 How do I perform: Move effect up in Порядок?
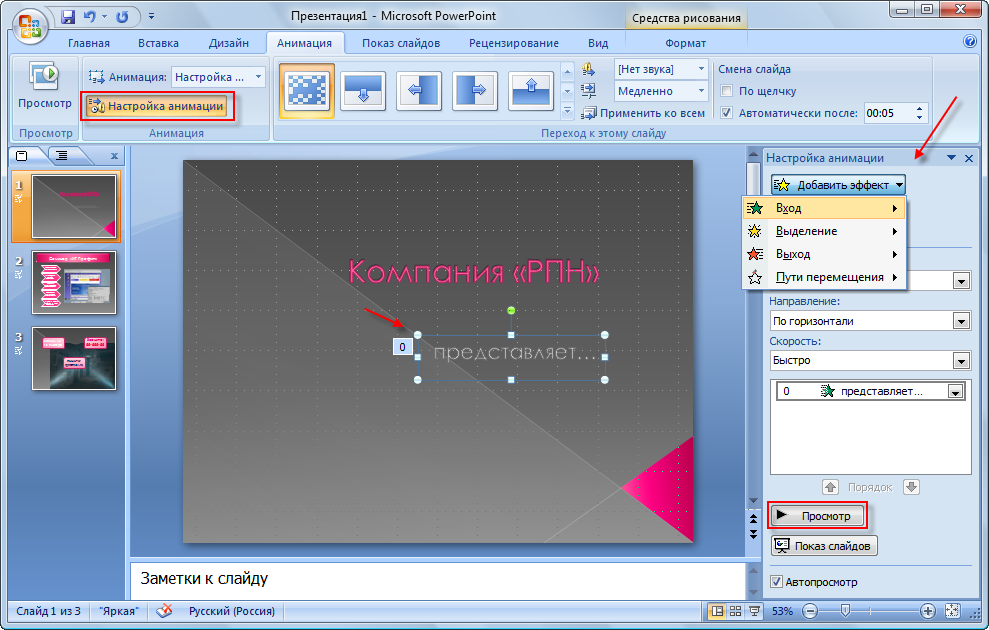coord(831,487)
